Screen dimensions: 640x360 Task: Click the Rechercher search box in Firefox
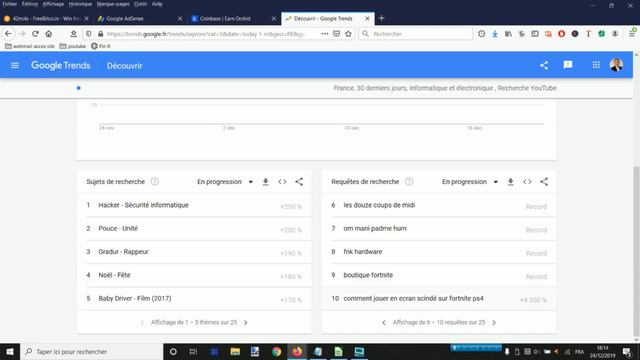tap(416, 34)
